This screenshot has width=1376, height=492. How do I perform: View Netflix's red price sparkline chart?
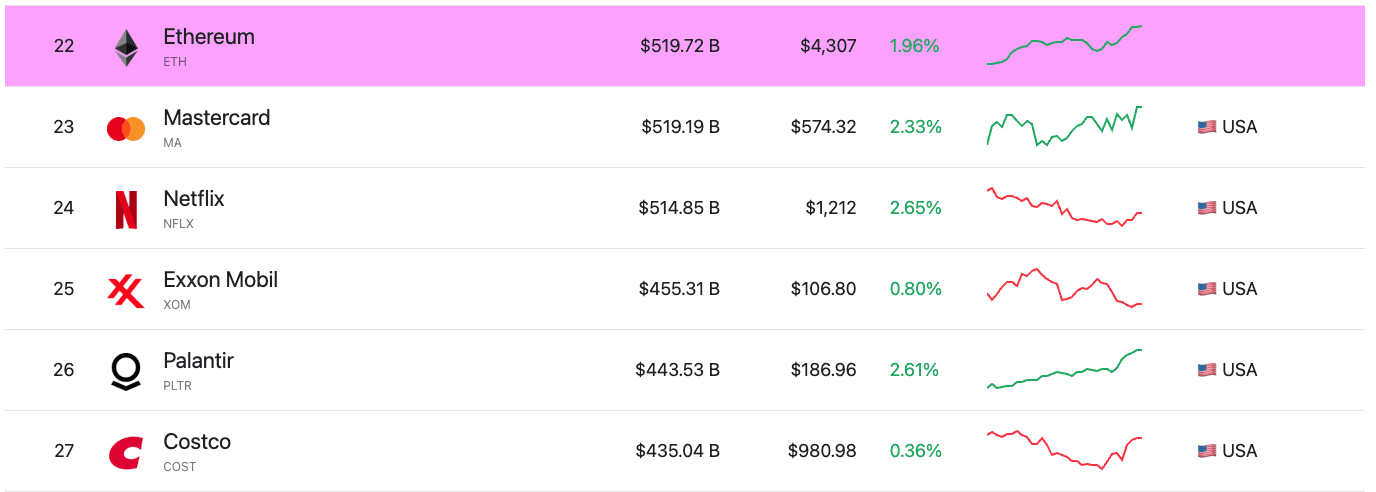coord(1064,207)
